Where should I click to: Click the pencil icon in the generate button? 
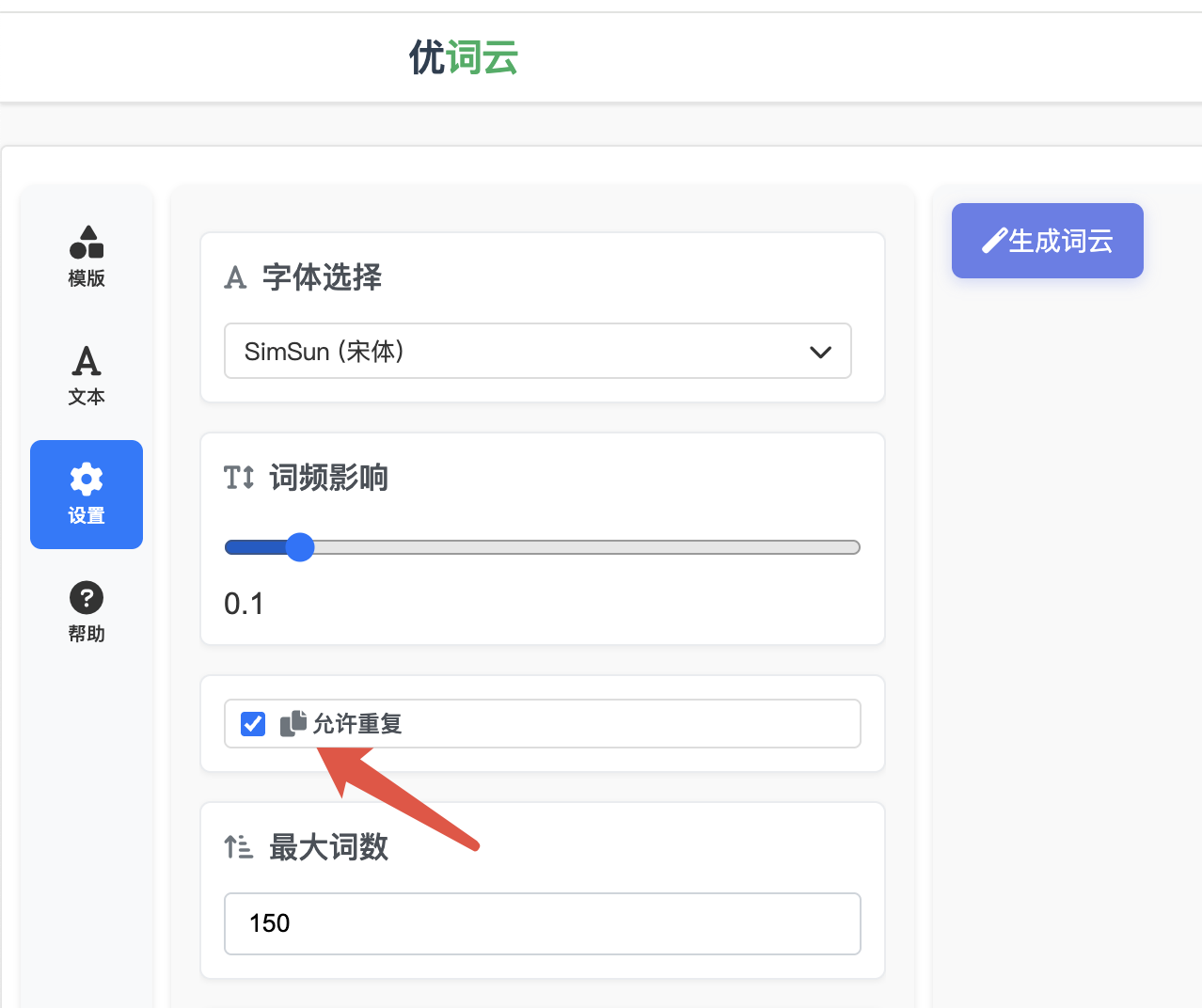pos(994,240)
